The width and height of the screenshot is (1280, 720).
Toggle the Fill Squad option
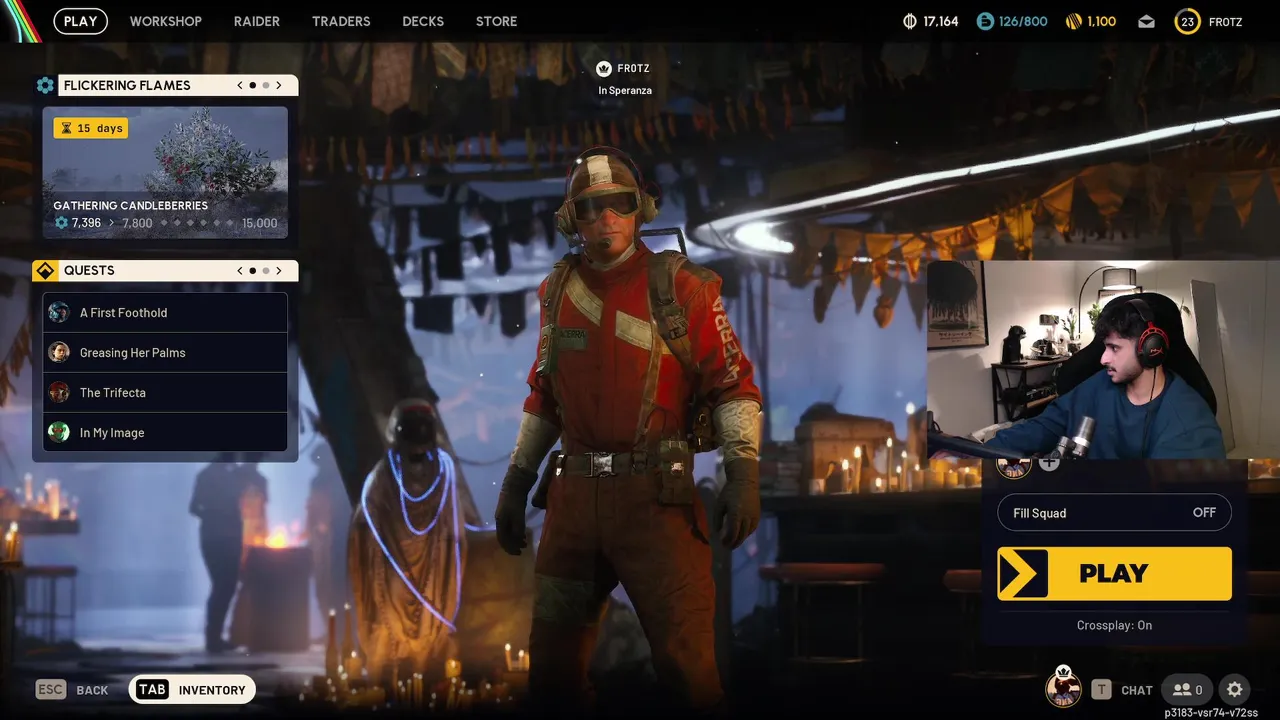[x=1114, y=513]
